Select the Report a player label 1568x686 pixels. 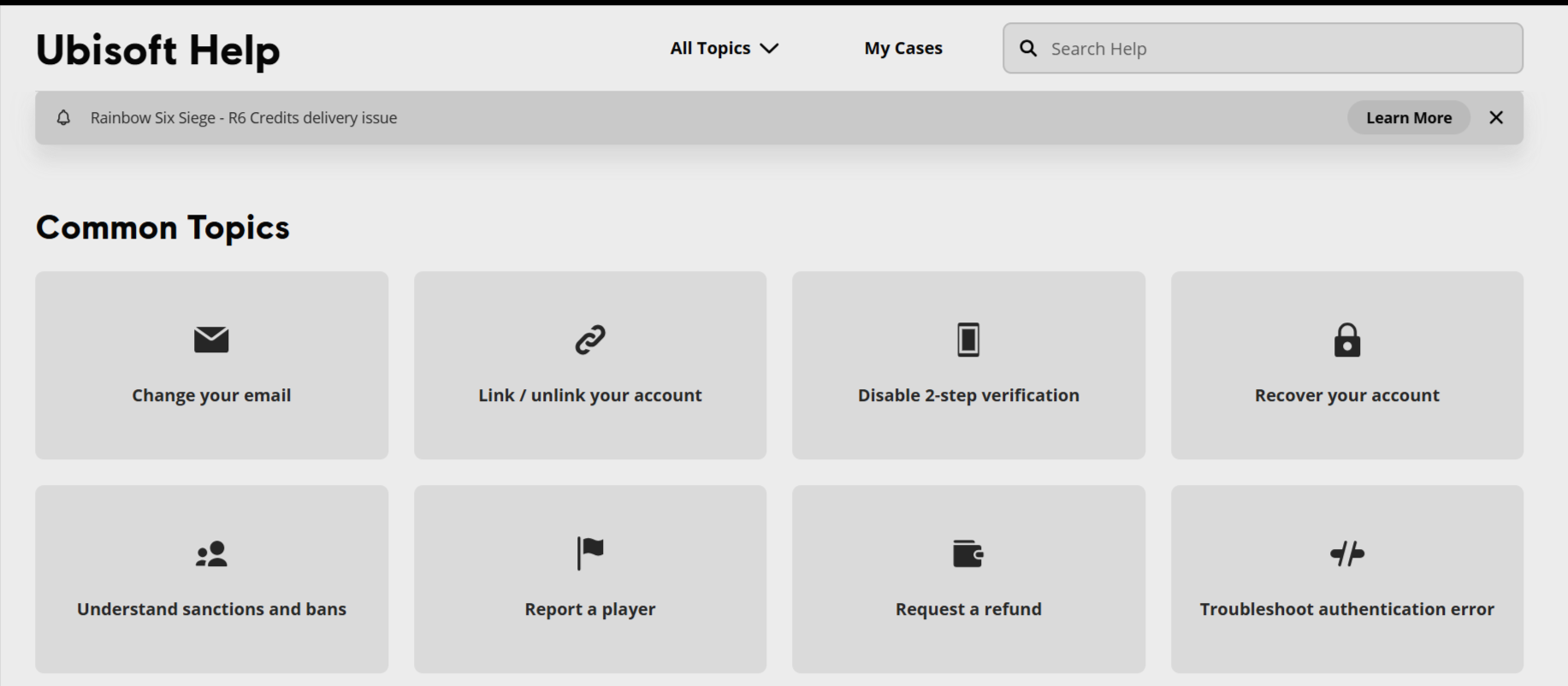tap(590, 609)
